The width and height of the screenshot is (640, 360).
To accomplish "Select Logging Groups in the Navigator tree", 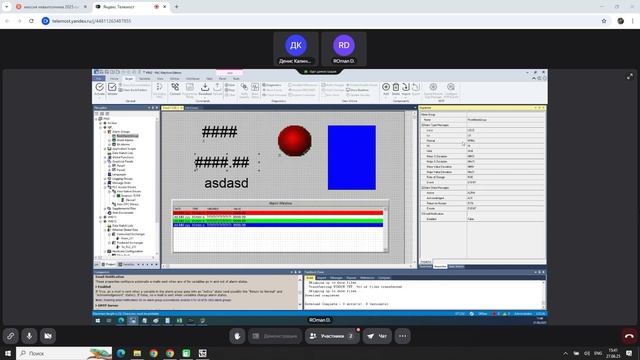I will tap(122, 178).
